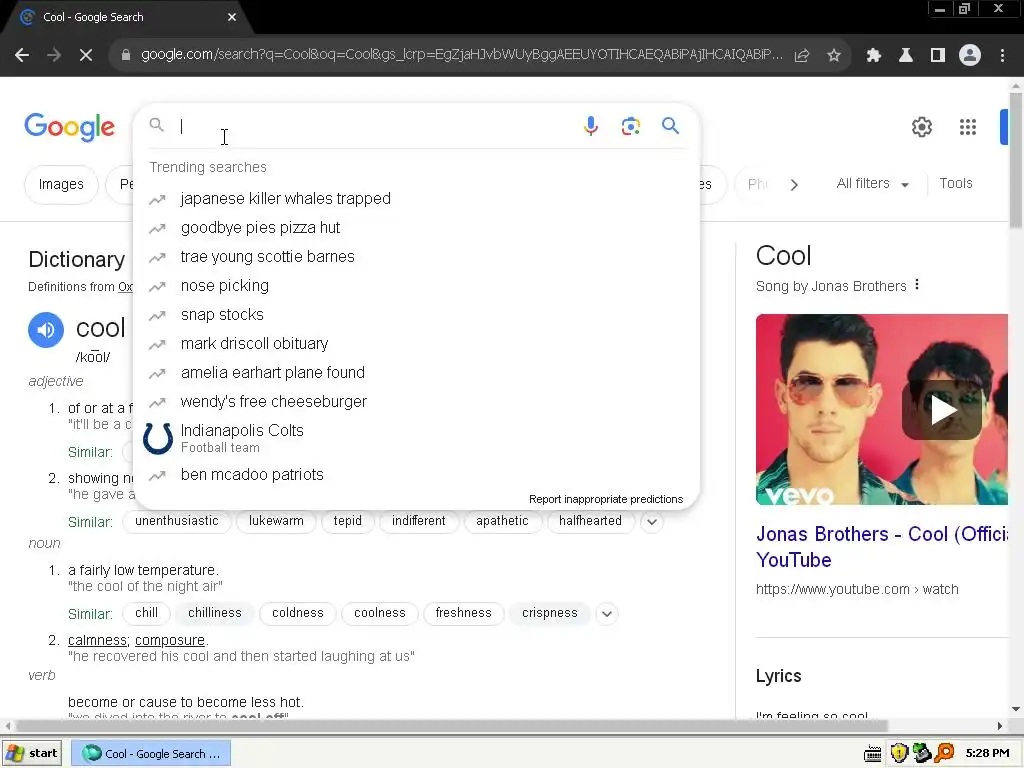Click the Tools button

(955, 184)
